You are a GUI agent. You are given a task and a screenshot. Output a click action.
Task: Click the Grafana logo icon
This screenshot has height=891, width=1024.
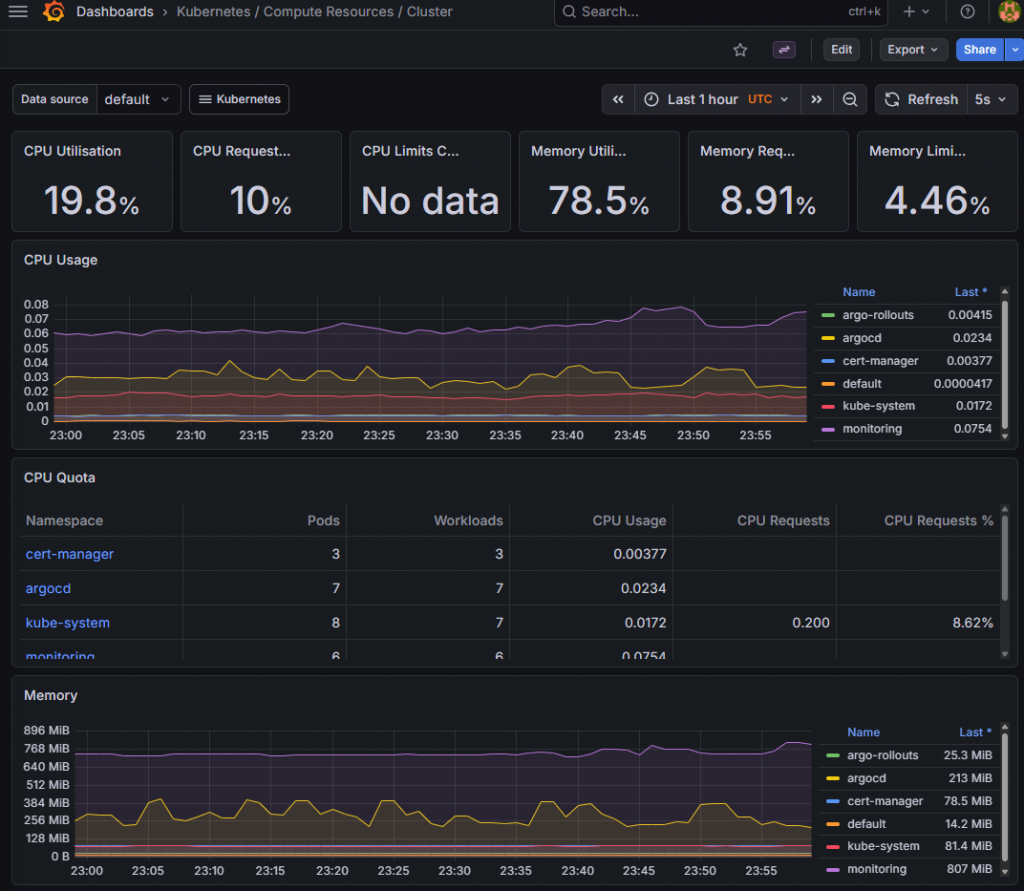click(55, 12)
